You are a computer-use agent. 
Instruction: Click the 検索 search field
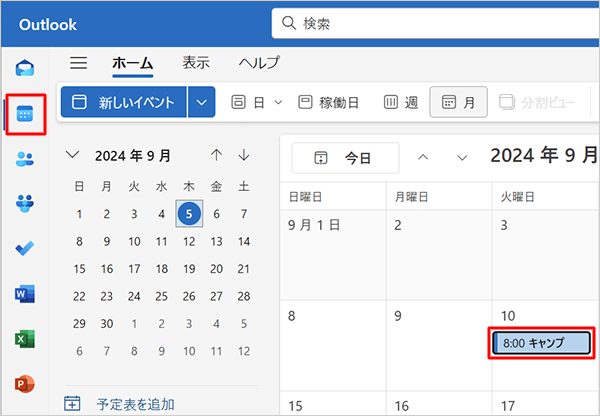tap(435, 23)
